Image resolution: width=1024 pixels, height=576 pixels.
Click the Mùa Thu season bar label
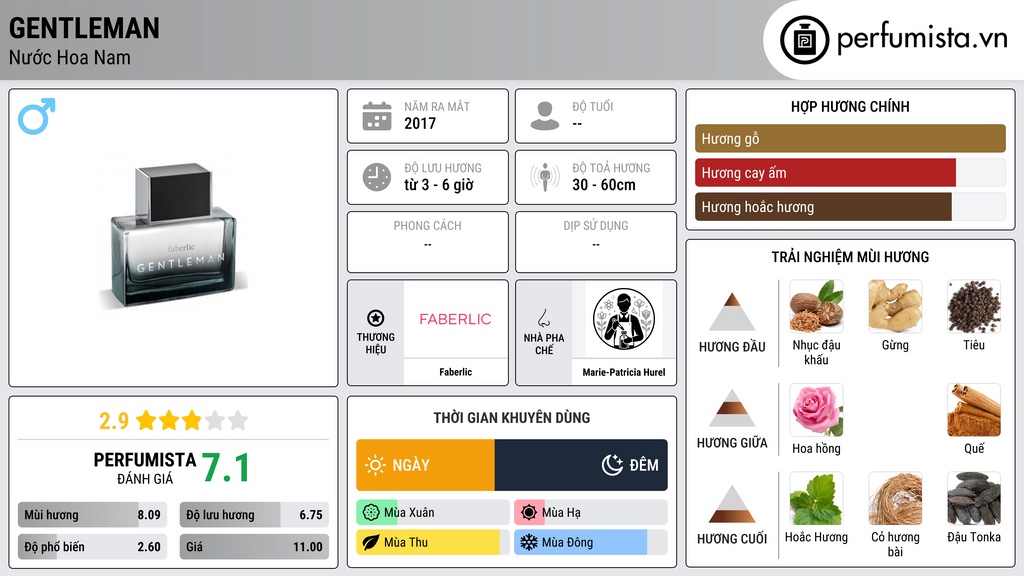(406, 543)
